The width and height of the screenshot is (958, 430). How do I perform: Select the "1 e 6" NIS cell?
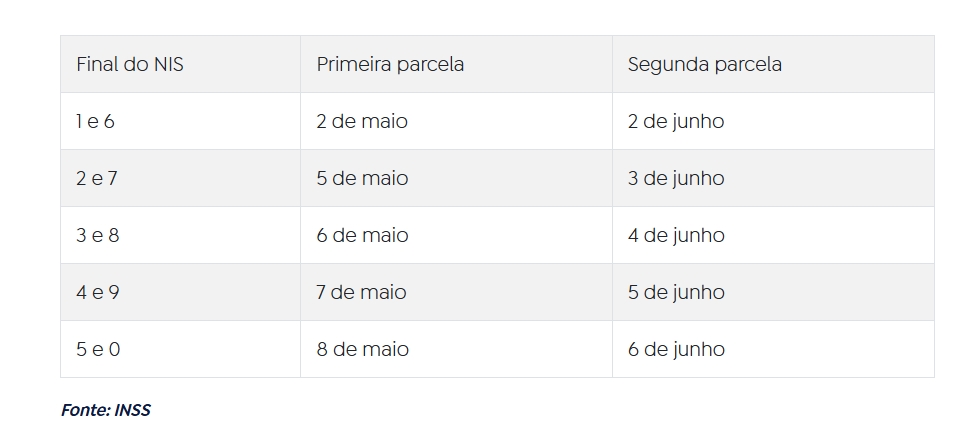click(x=96, y=122)
